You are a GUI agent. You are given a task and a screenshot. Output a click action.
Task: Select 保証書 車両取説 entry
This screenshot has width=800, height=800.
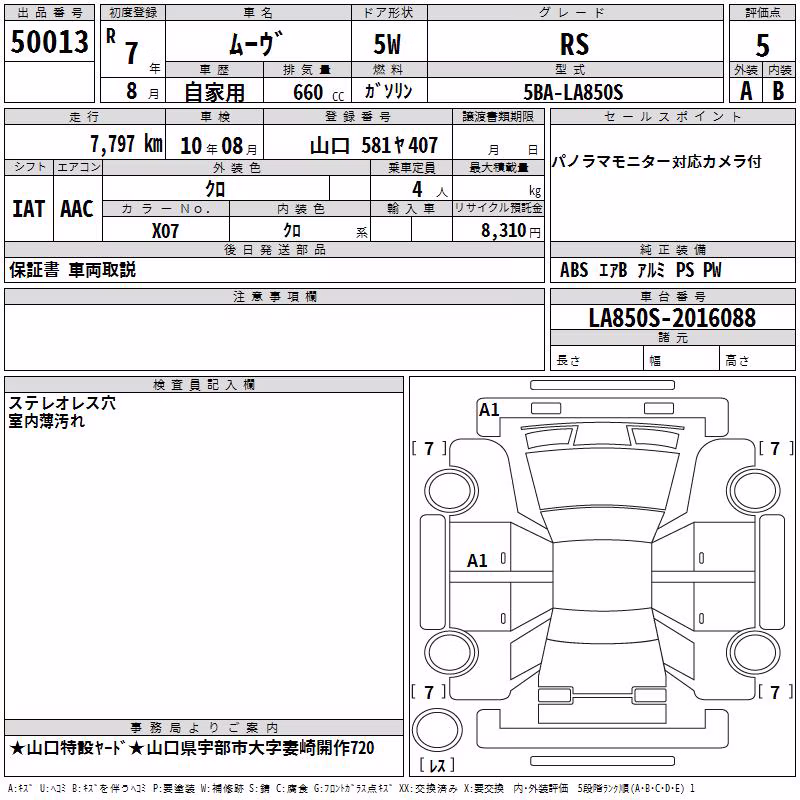(72, 270)
